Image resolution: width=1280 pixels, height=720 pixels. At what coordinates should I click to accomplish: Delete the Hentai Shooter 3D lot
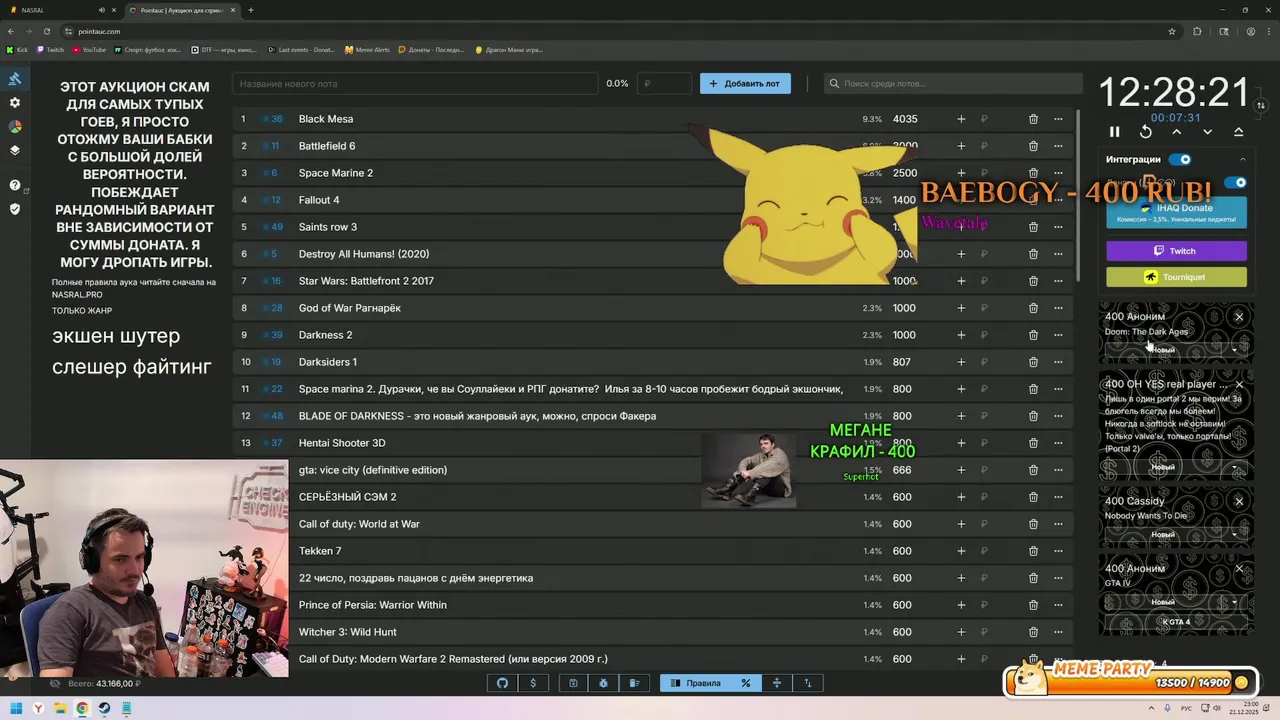coord(1033,443)
